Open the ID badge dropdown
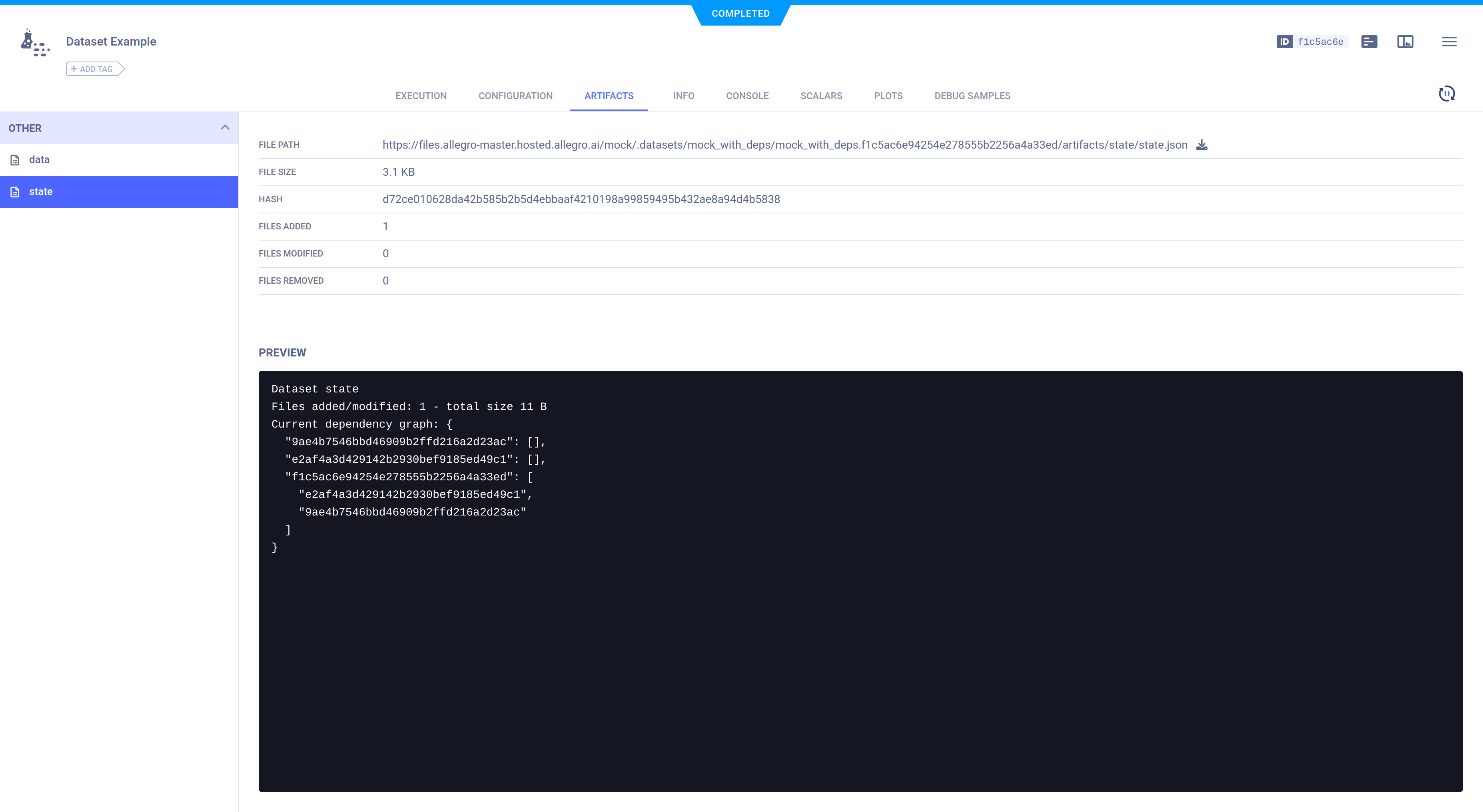1483x812 pixels. coord(1285,41)
